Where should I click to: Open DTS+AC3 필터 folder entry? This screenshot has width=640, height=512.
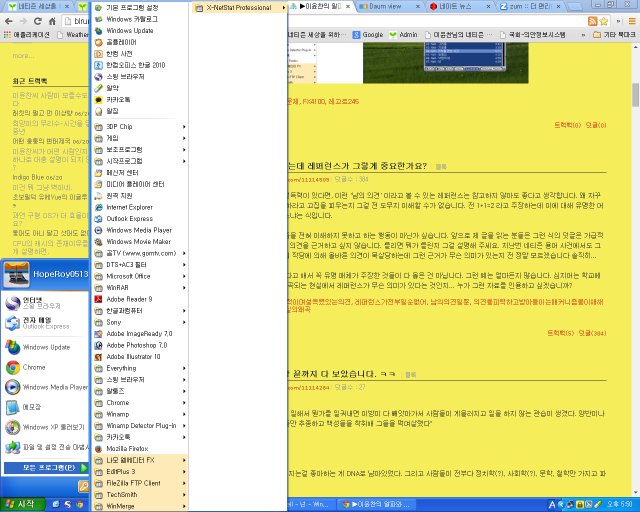(x=140, y=265)
